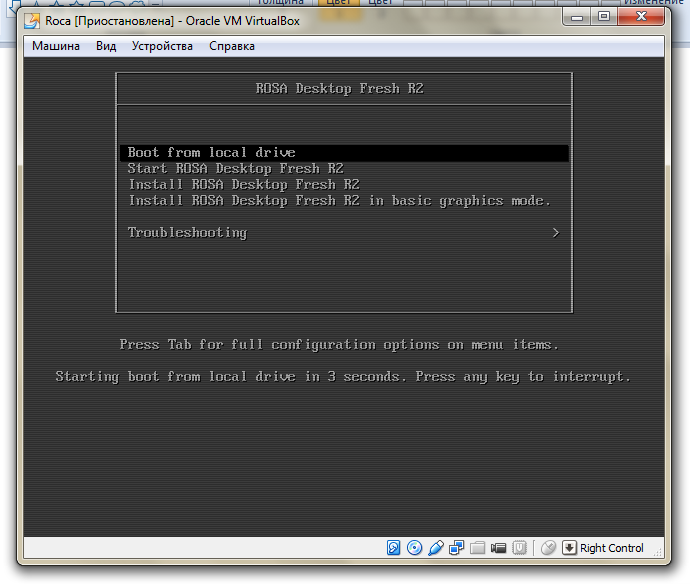Open the Машина menu

pos(56,46)
